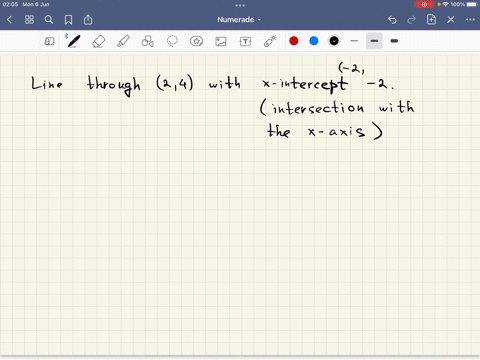The height and width of the screenshot is (360, 480).
Task: Go back with the left chevron
Action: 9,20
